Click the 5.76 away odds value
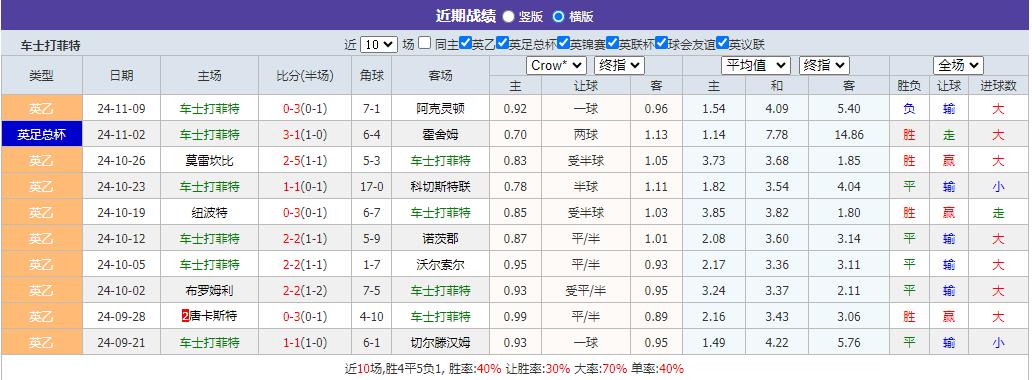Viewport: 1032px width, 380px height. [x=848, y=342]
